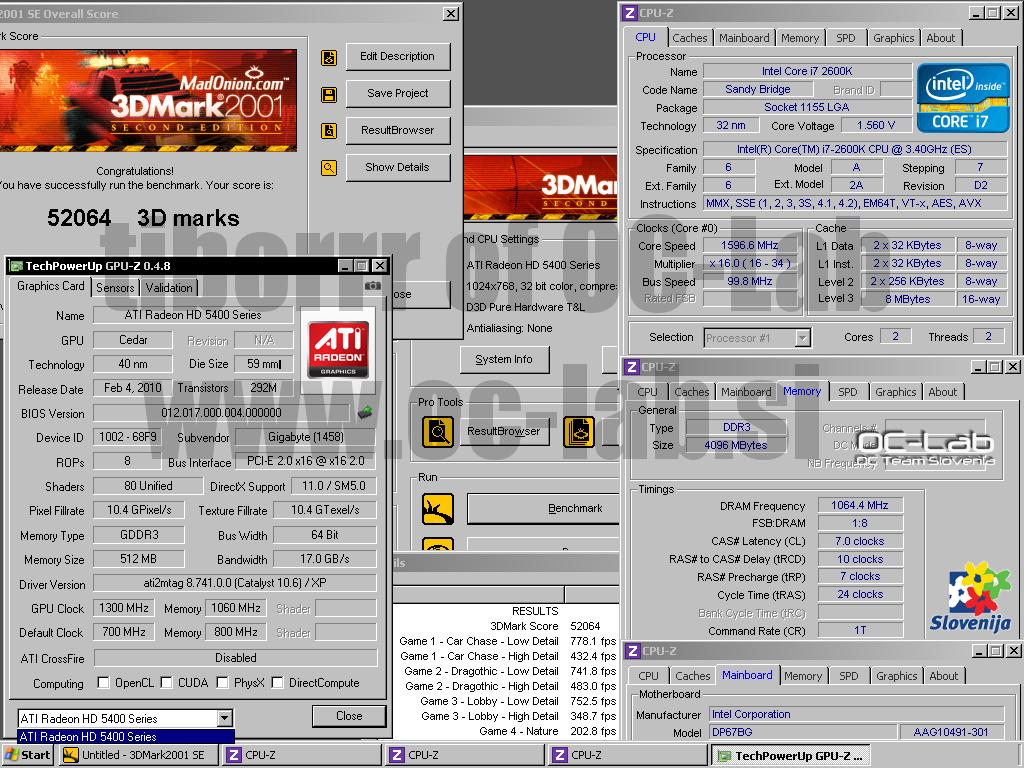Screen dimensions: 1024x768
Task: Click the System Info button
Action: (504, 359)
